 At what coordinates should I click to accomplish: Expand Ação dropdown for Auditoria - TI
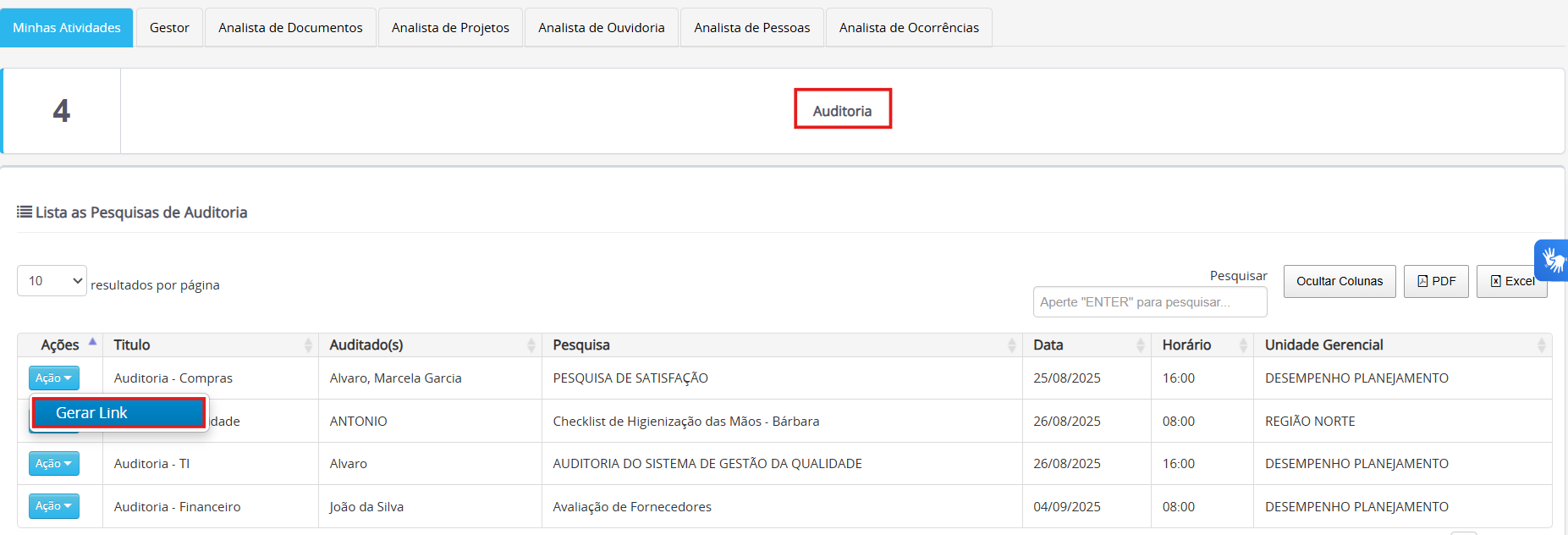coord(54,464)
